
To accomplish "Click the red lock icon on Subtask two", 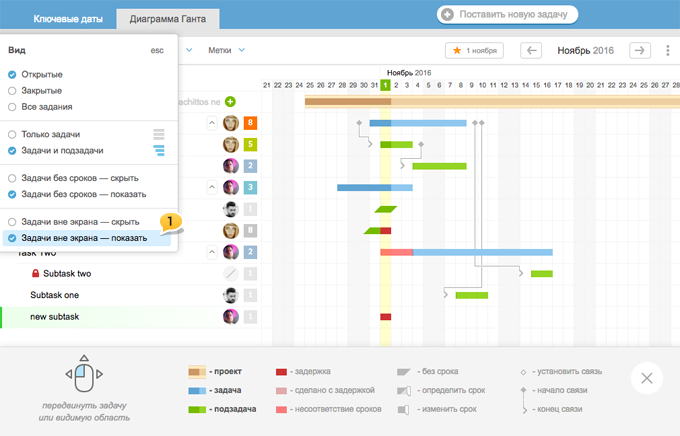I will 35,274.
